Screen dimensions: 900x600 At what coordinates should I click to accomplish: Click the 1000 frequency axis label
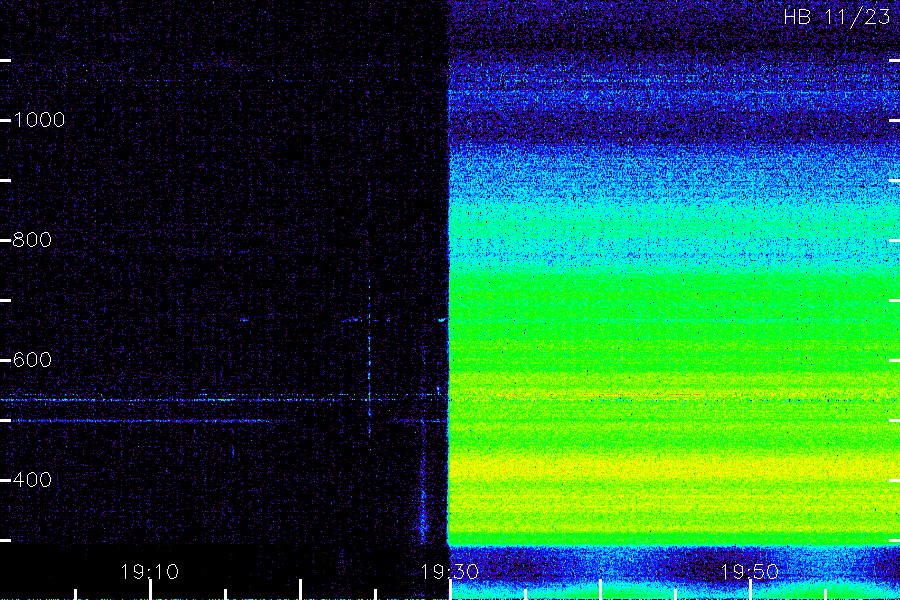[x=39, y=120]
